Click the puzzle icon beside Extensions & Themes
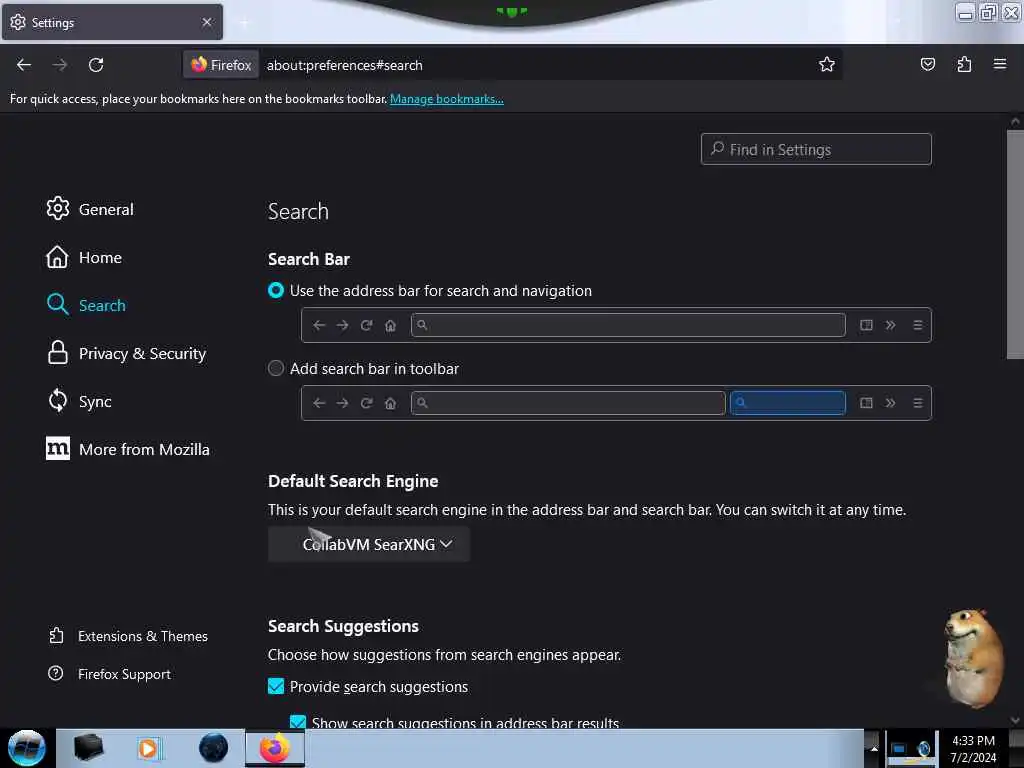Screen dimensions: 1024x768 56,635
